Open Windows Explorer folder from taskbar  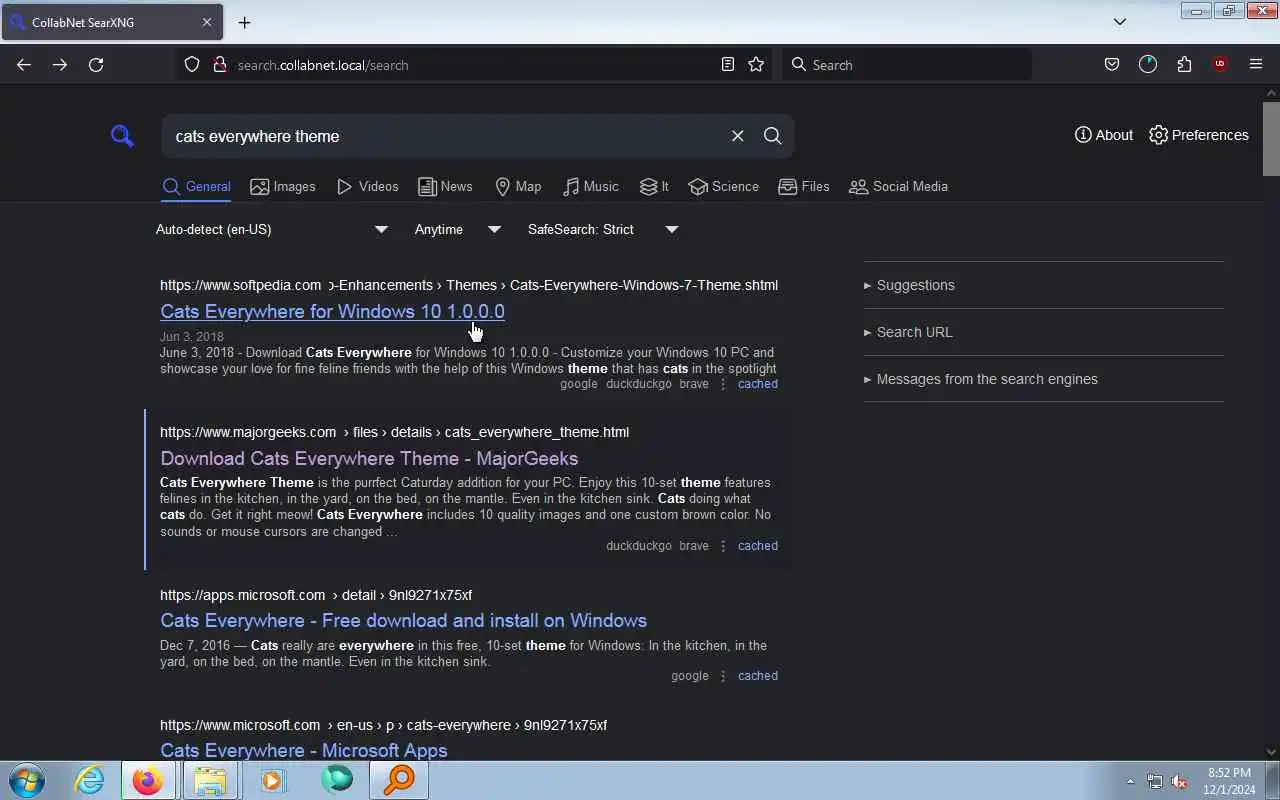[210, 780]
